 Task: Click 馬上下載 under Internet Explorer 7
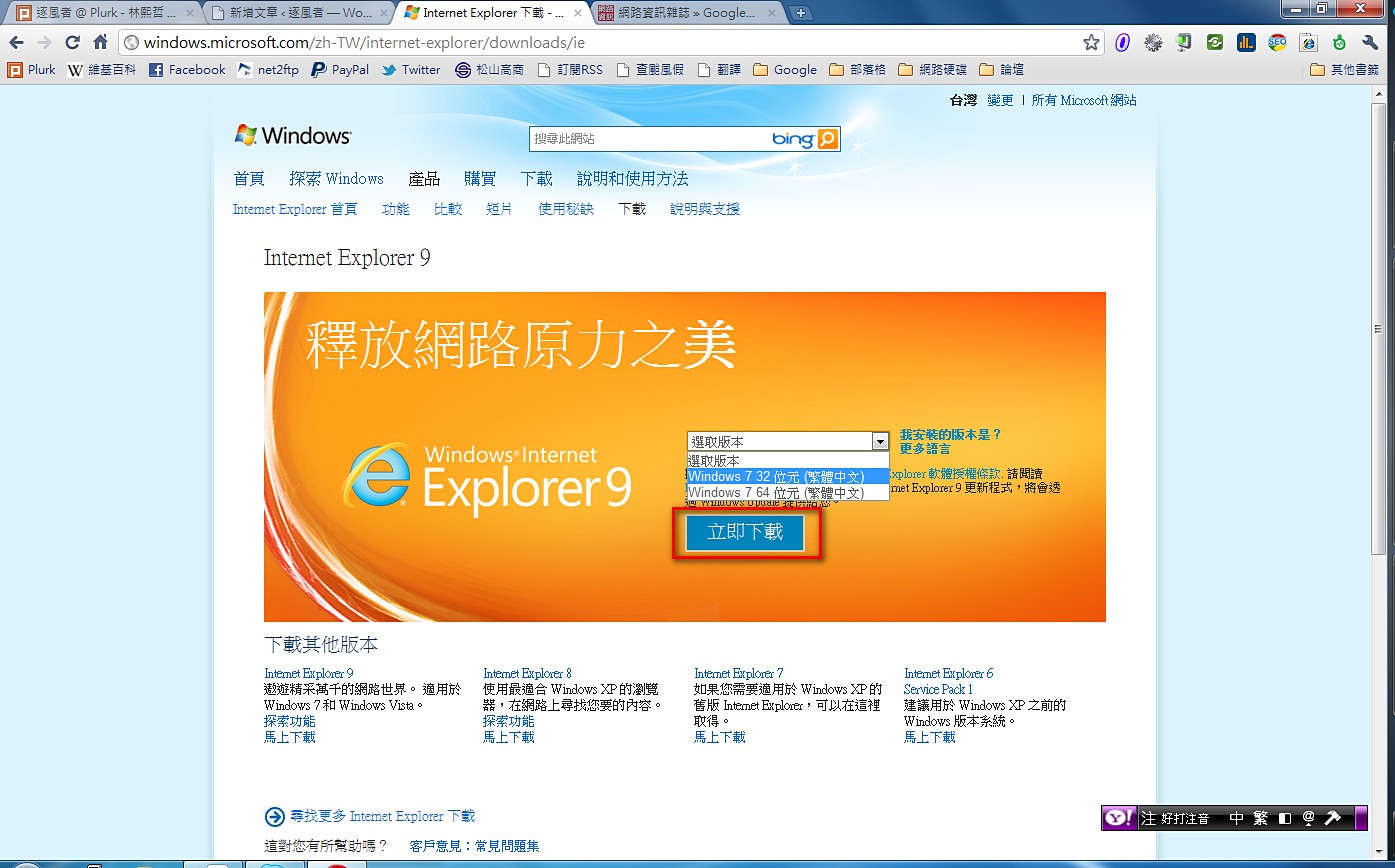[x=720, y=737]
